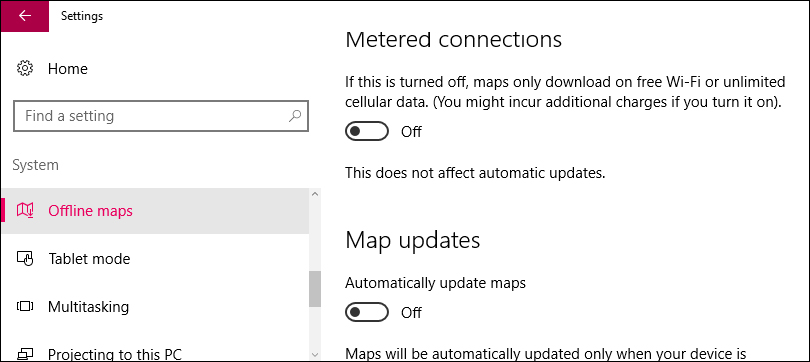Click the Multitasking windows icon
The height and width of the screenshot is (362, 810).
[25, 307]
